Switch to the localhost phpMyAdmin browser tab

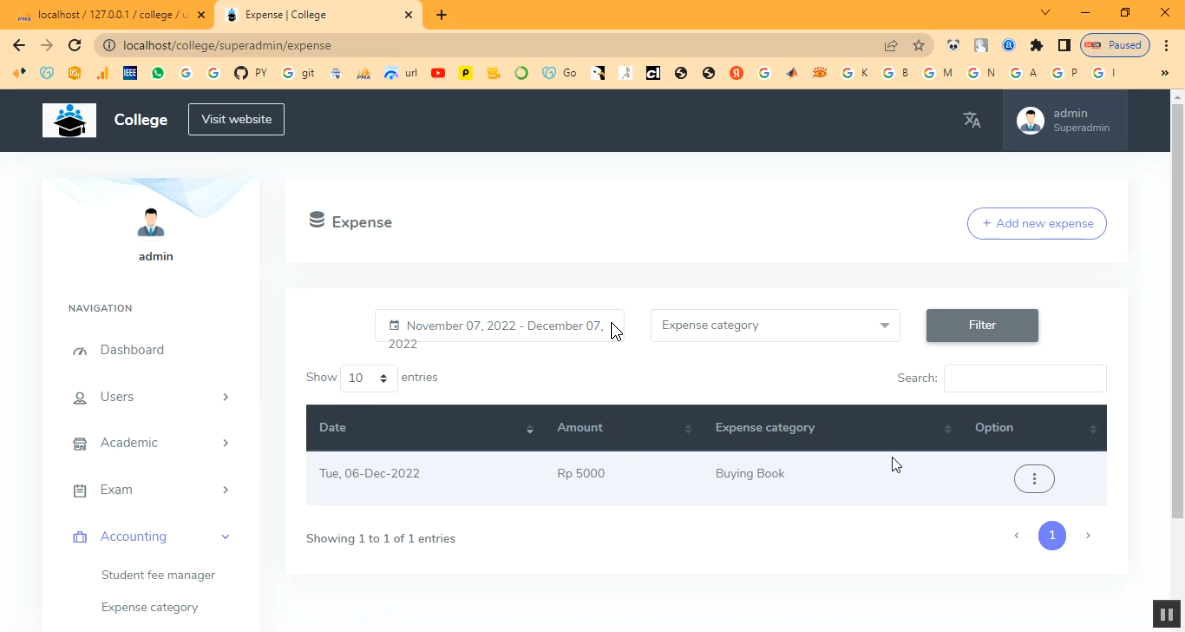coord(110,15)
